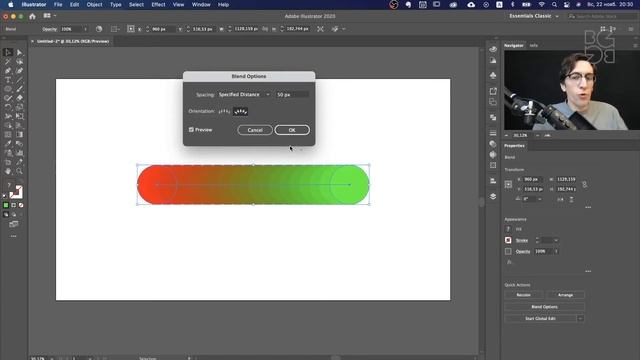Viewport: 640px width, 360px height.
Task: Open rotation angle dropdown in Transform
Action: [x=540, y=199]
